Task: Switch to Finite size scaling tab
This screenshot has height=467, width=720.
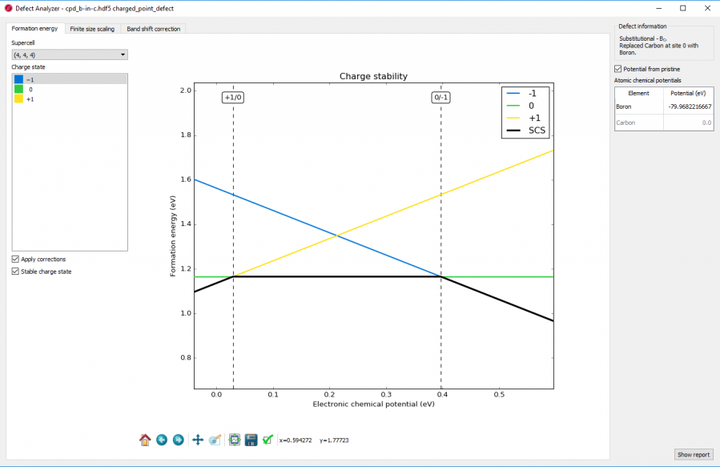Action: pyautogui.click(x=92, y=28)
